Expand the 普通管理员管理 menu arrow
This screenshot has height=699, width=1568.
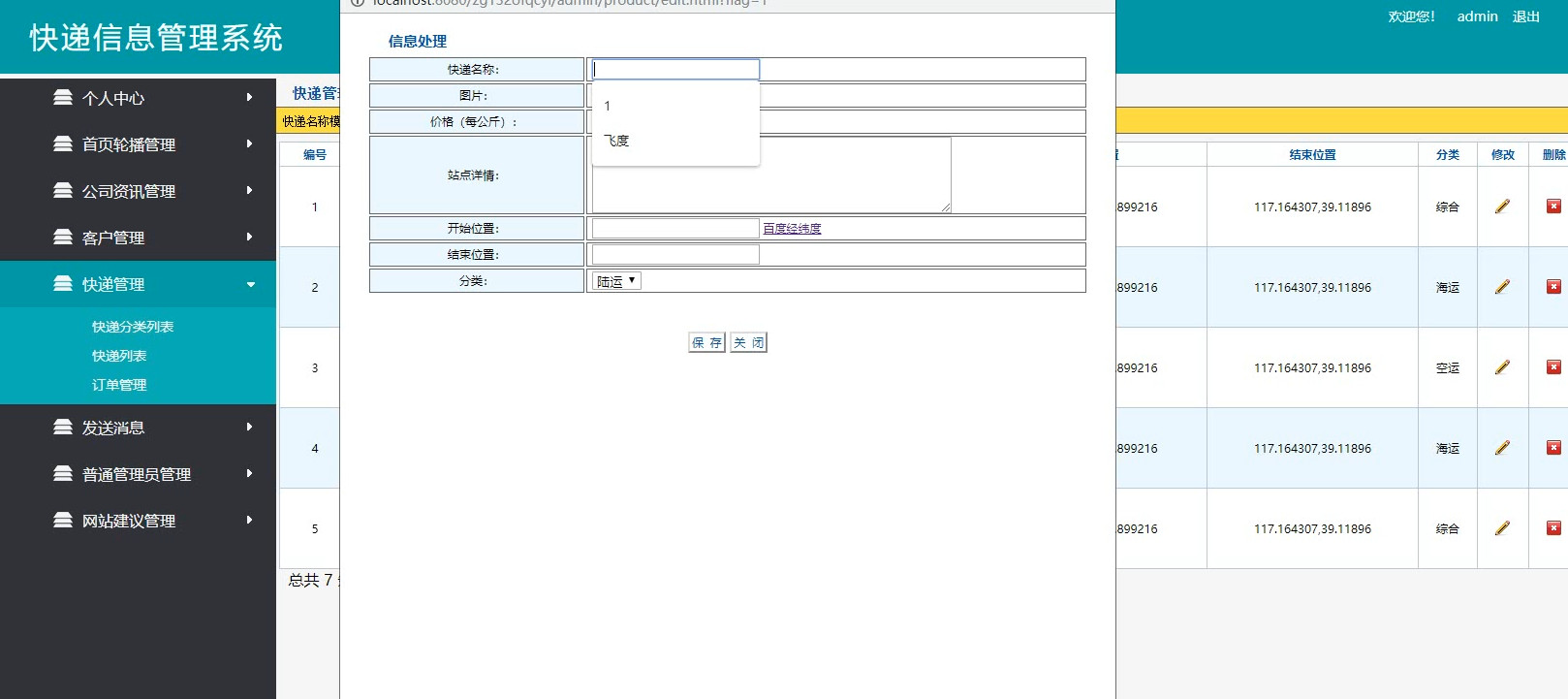[x=249, y=473]
